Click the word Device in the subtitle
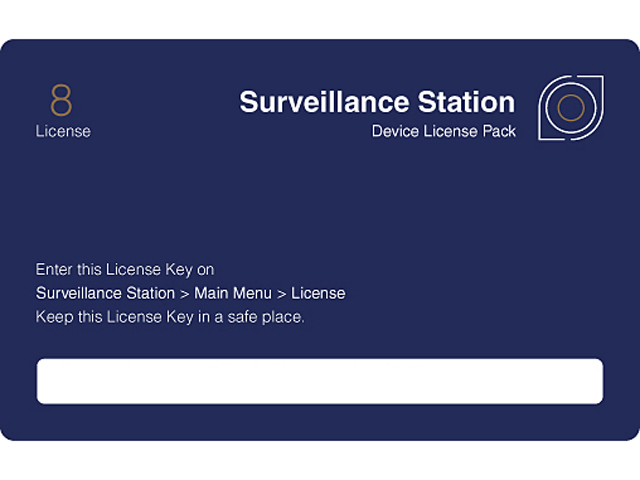The height and width of the screenshot is (480, 640). coord(395,132)
